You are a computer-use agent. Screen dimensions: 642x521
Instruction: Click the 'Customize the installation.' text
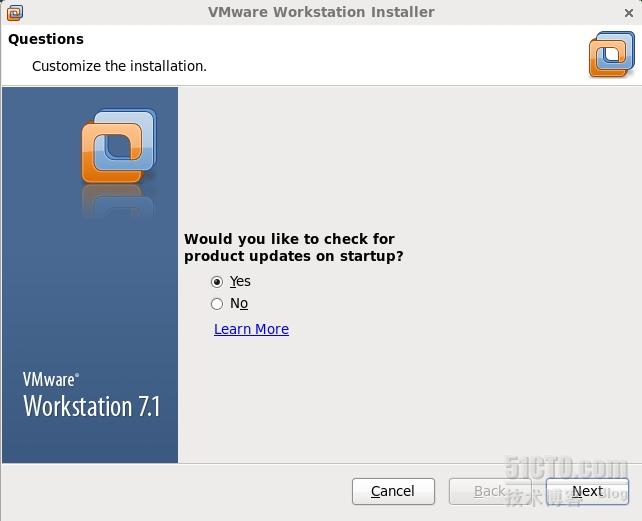pos(120,66)
